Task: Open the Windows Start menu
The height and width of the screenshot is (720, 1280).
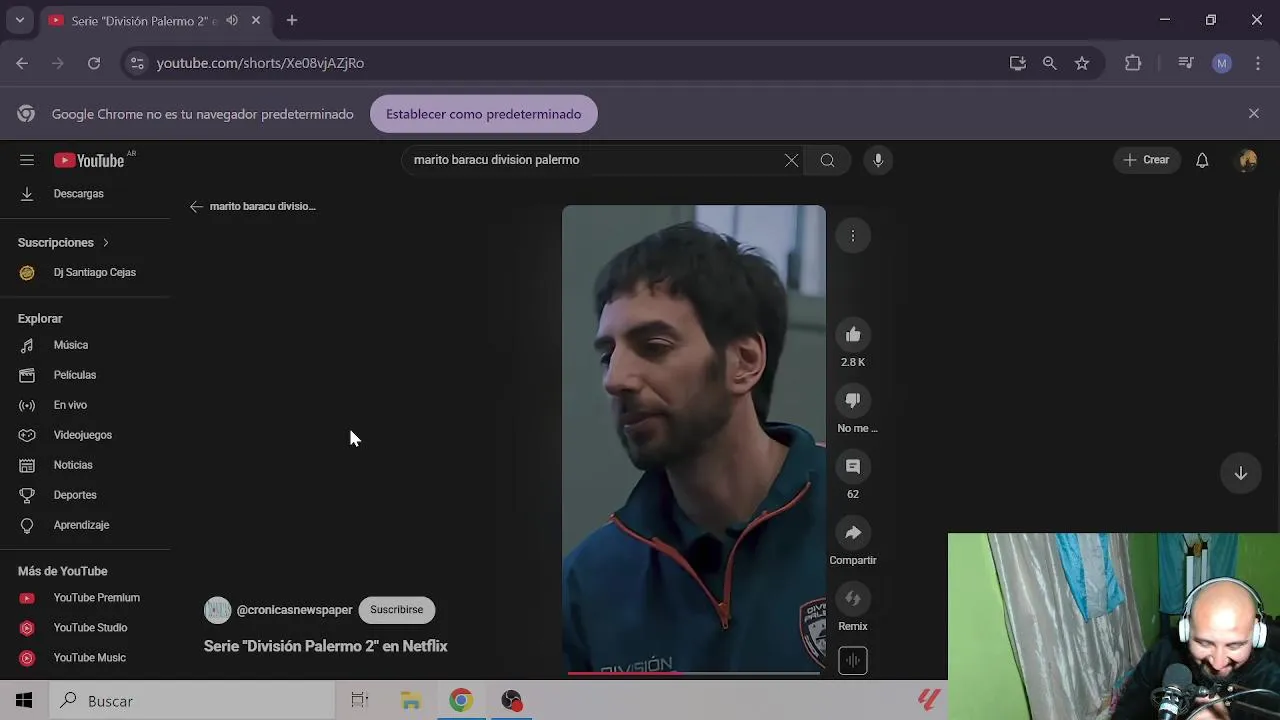Action: click(x=24, y=701)
